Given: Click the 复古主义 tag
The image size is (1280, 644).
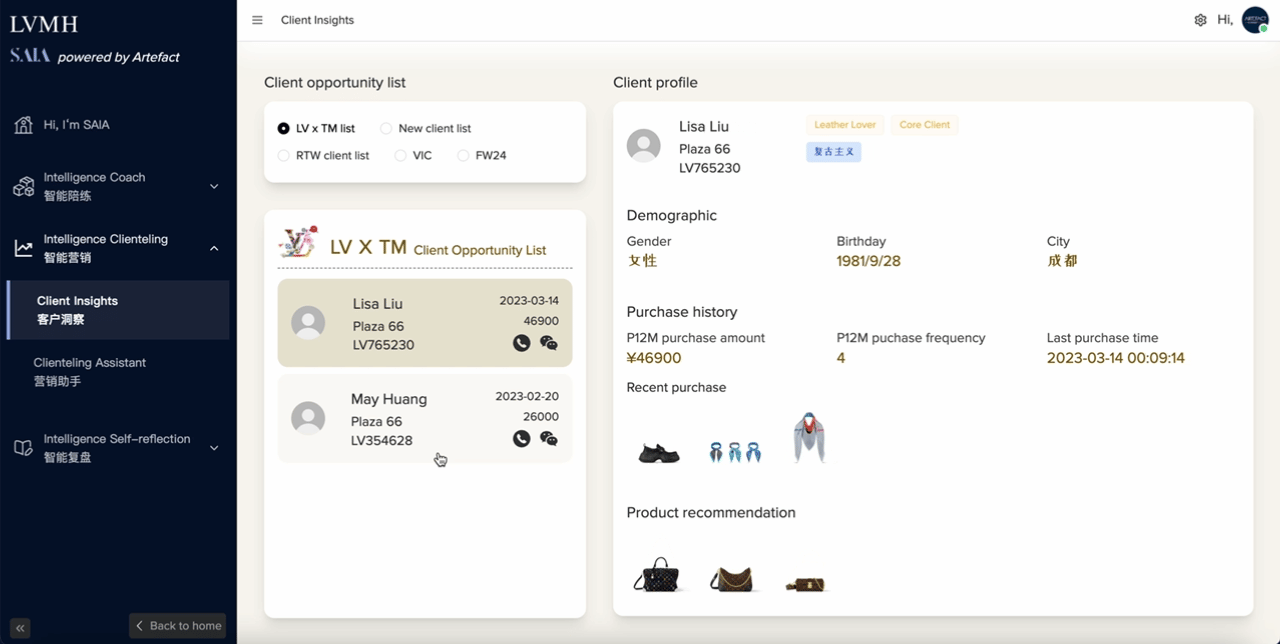Looking at the screenshot, I should [834, 152].
